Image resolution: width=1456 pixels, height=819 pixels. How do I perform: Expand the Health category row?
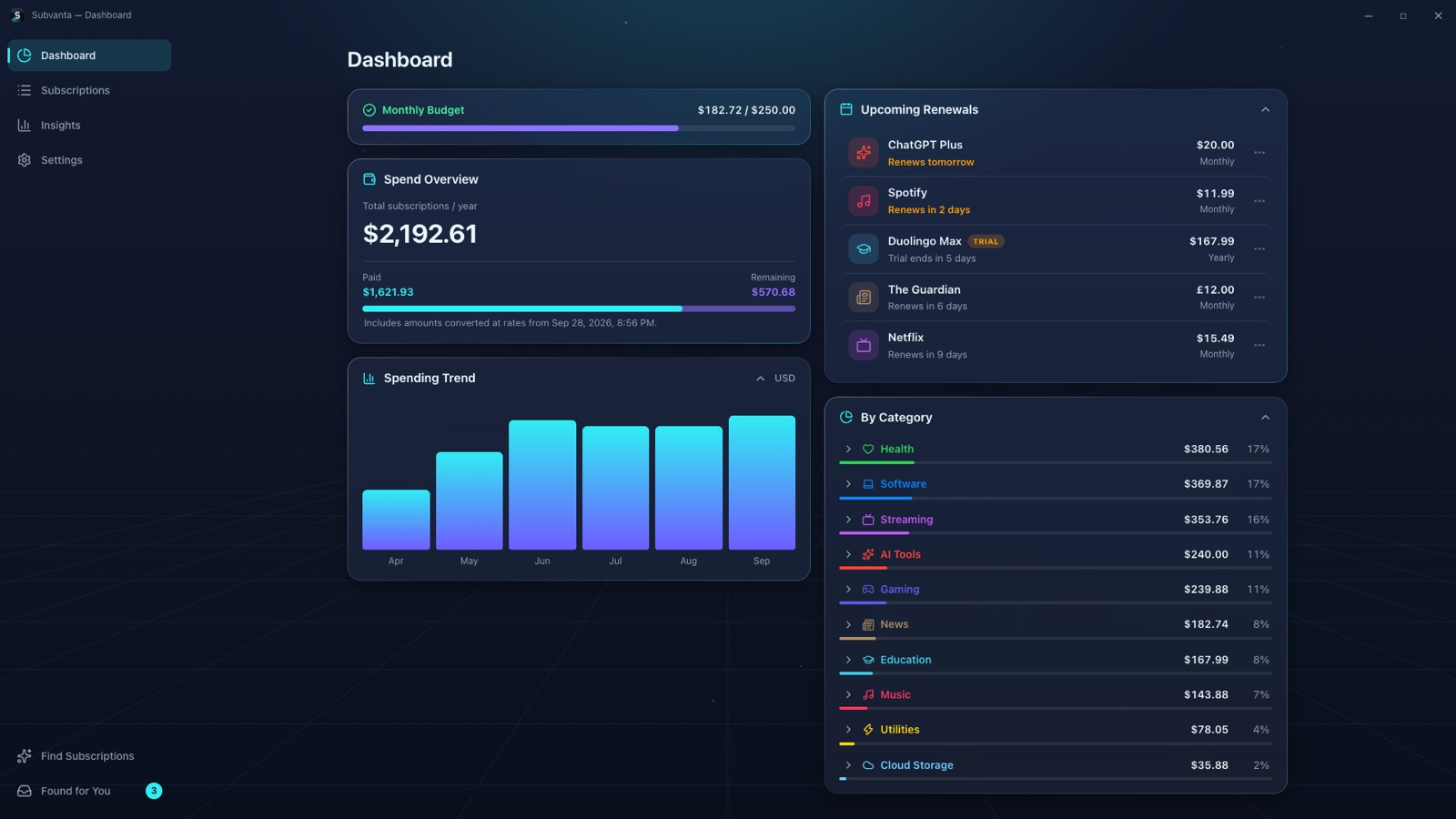click(848, 450)
